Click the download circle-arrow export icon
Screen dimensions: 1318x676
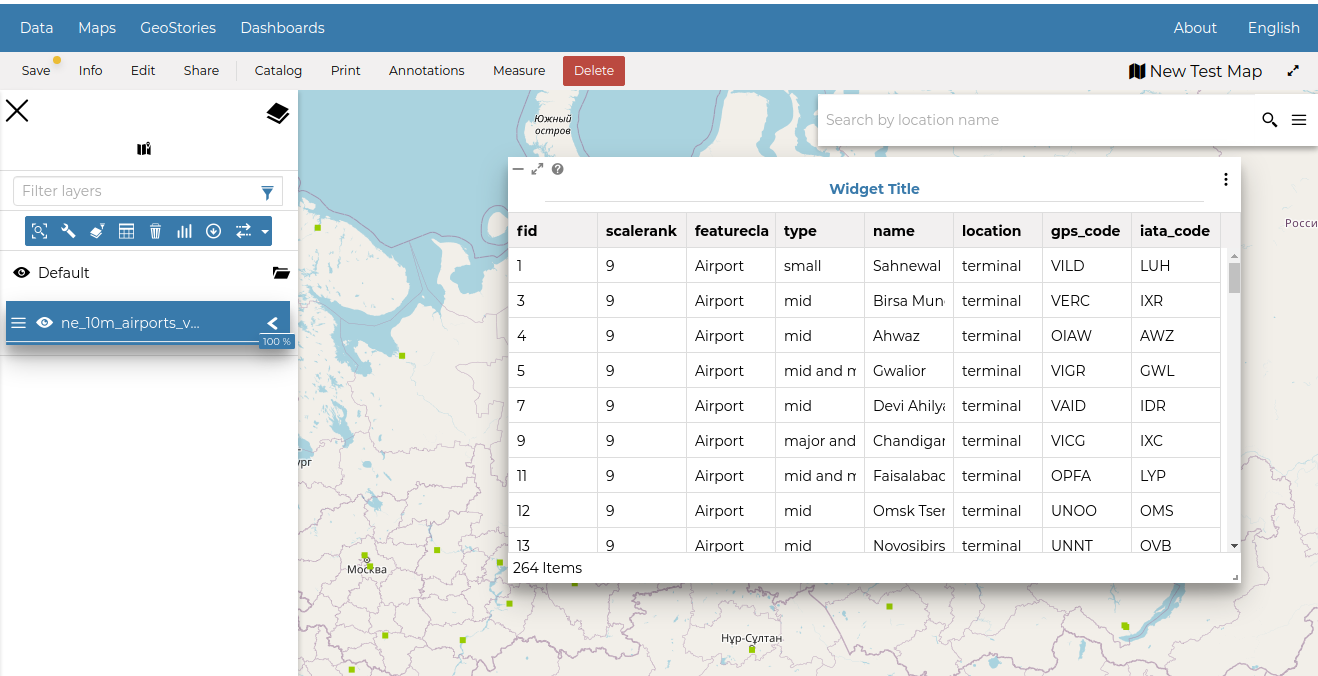pos(213,231)
